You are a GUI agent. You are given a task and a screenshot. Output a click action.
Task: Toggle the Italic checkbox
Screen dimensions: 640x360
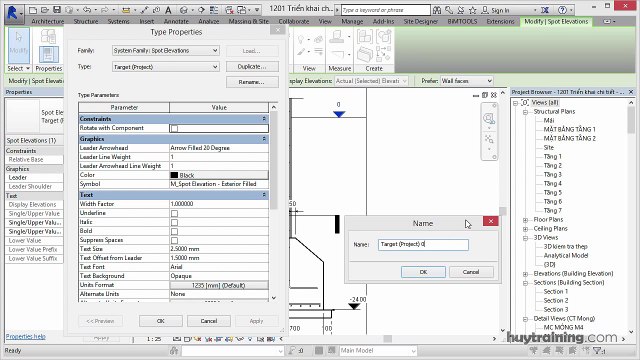pos(174,222)
